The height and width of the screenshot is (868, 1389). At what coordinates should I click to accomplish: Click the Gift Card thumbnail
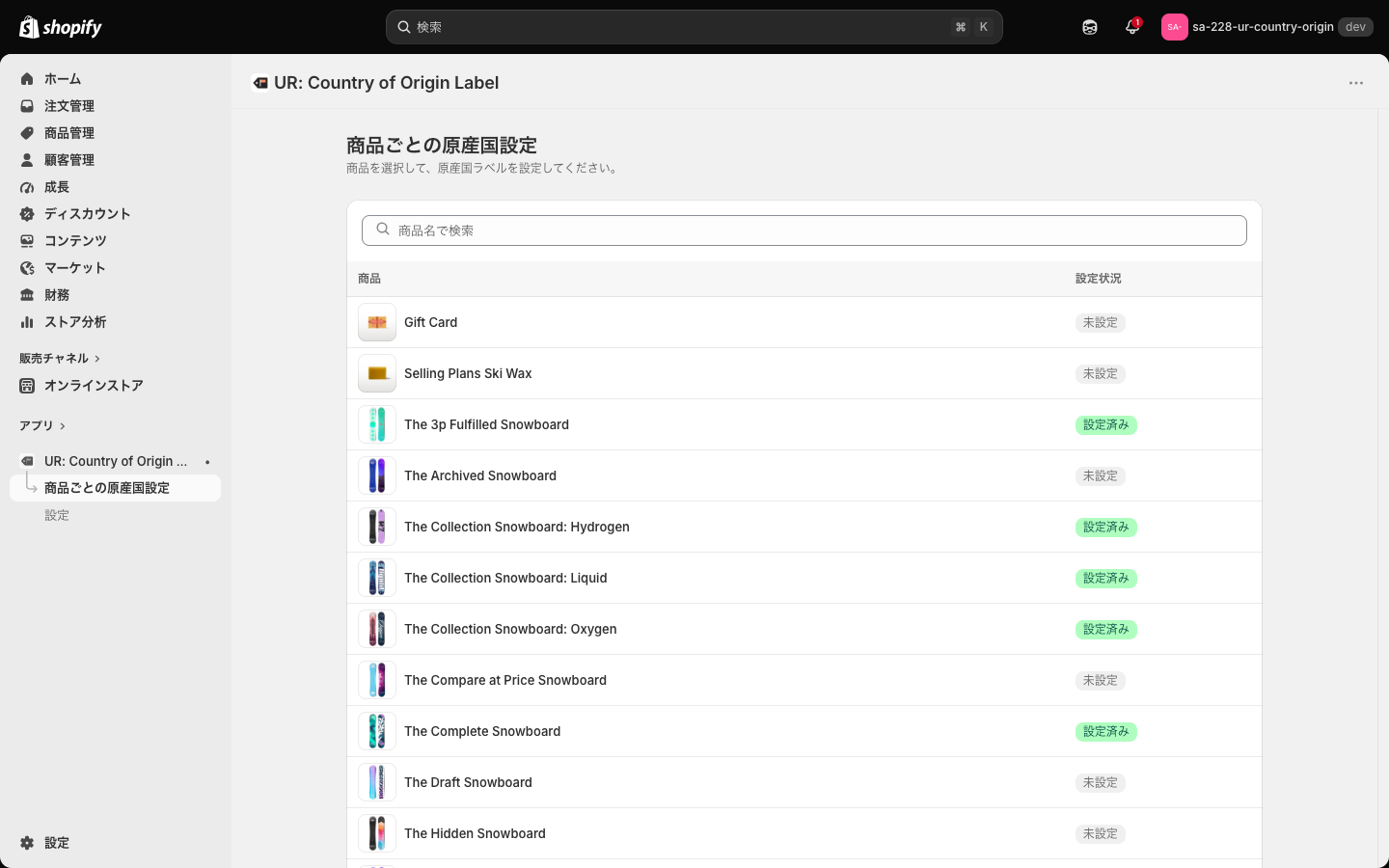click(377, 322)
